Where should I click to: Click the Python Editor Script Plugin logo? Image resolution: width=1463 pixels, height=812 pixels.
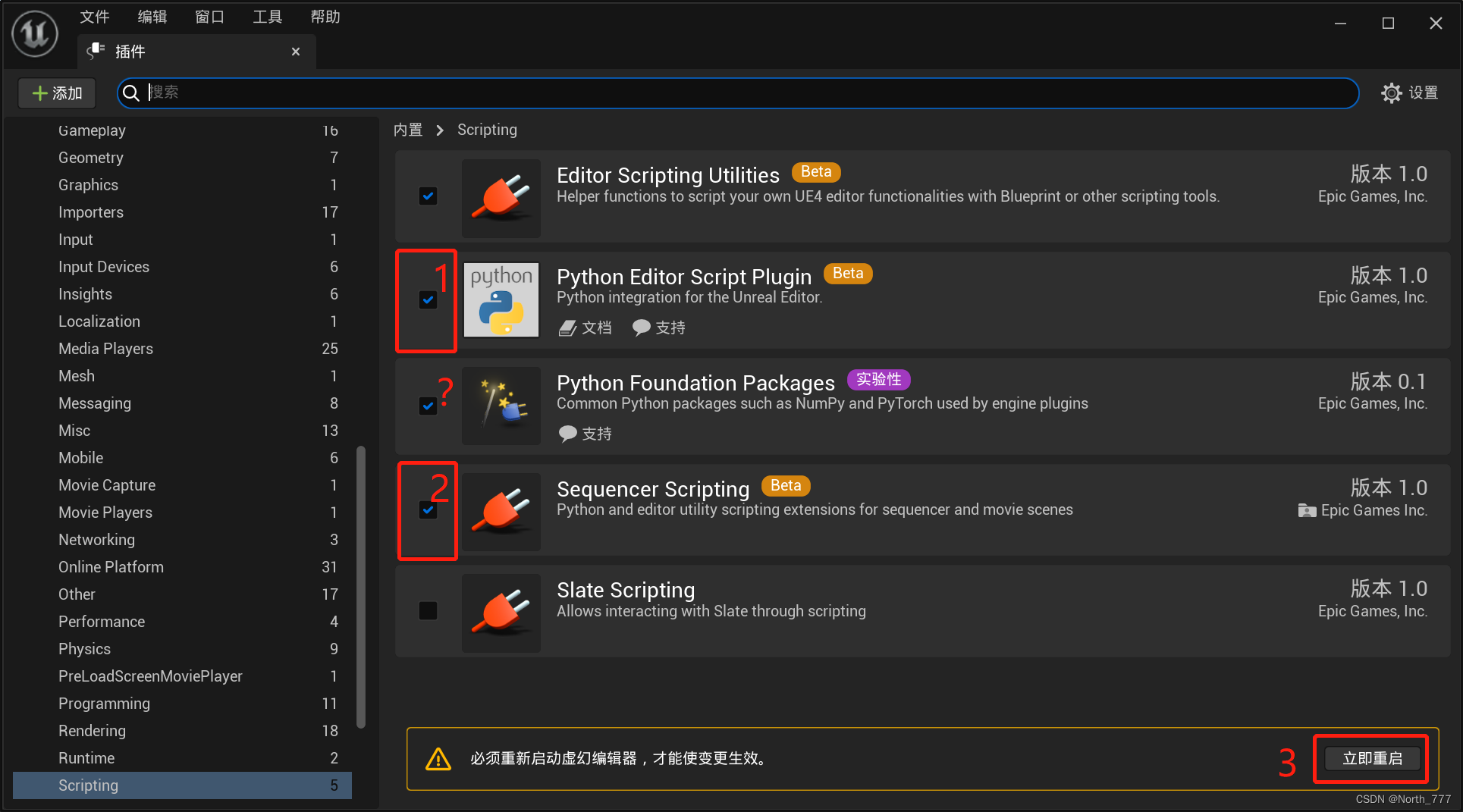point(501,299)
